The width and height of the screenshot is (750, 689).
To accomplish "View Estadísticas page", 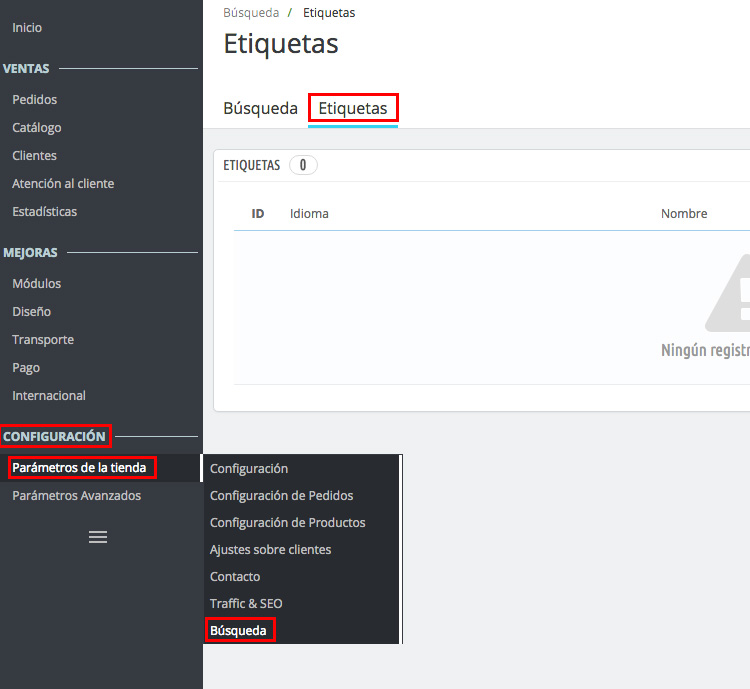I will [x=44, y=211].
